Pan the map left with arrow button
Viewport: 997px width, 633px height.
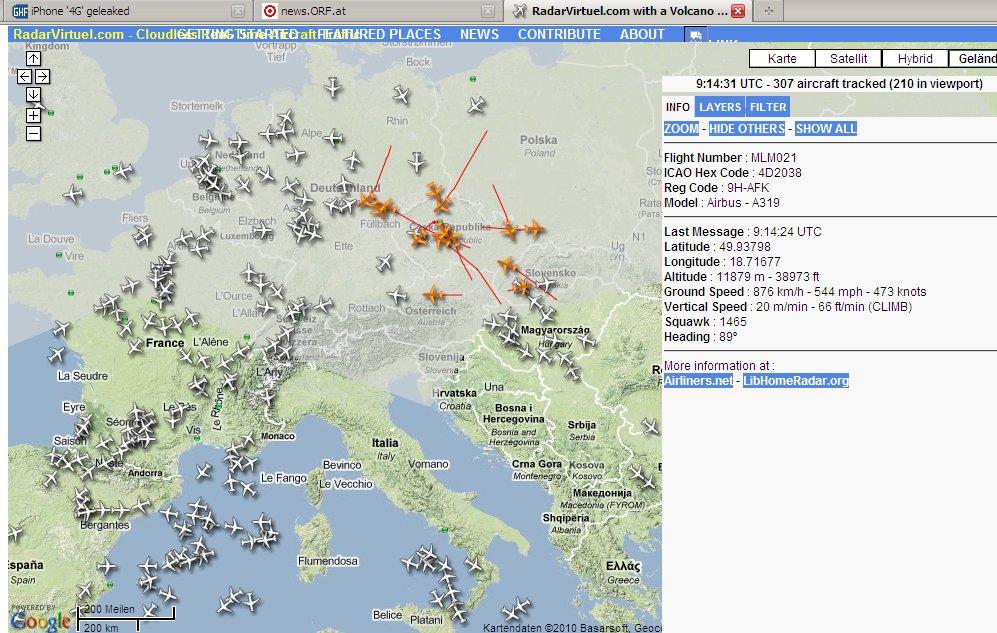25,77
